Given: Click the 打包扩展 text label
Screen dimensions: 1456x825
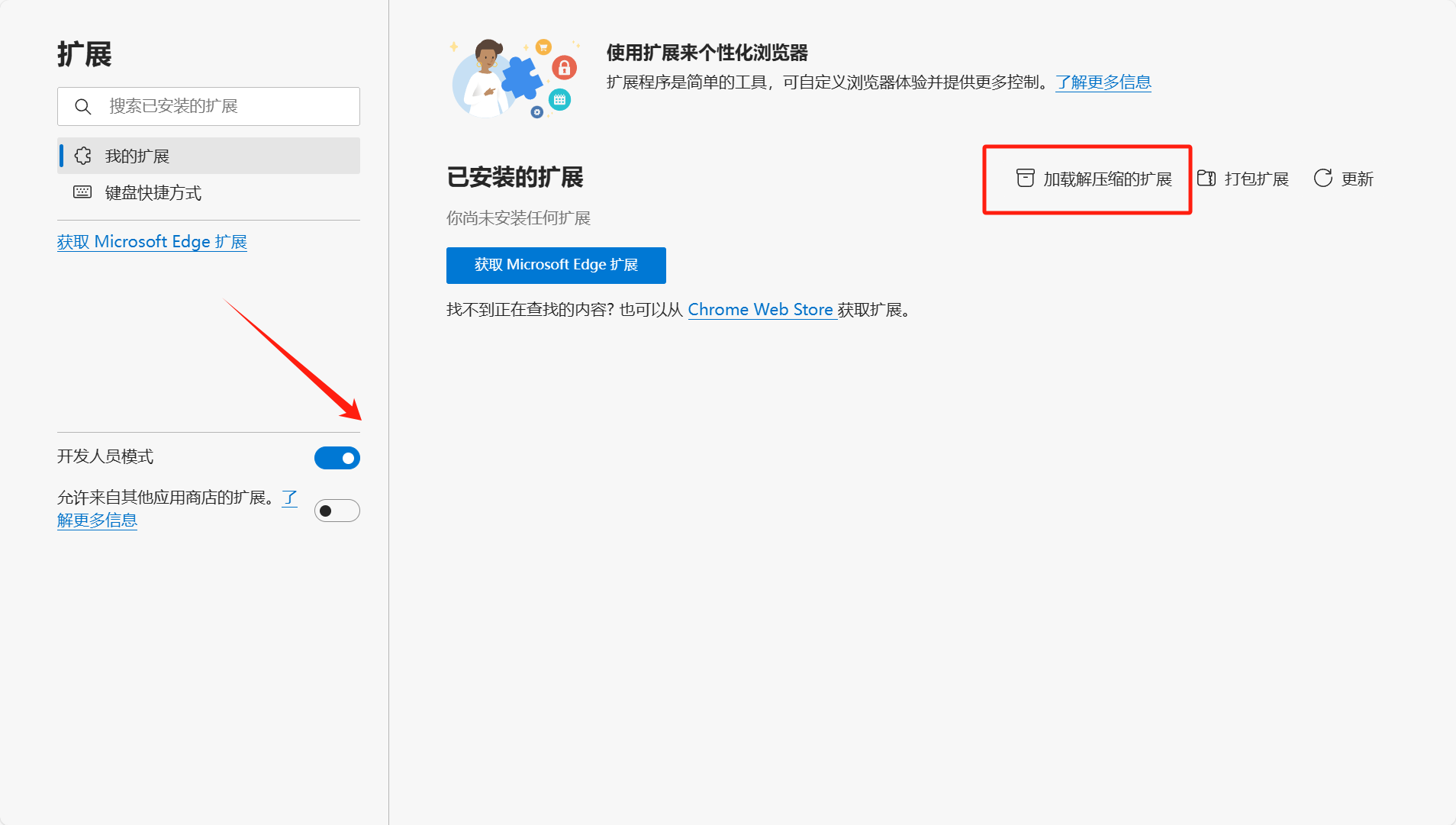Looking at the screenshot, I should point(1256,179).
